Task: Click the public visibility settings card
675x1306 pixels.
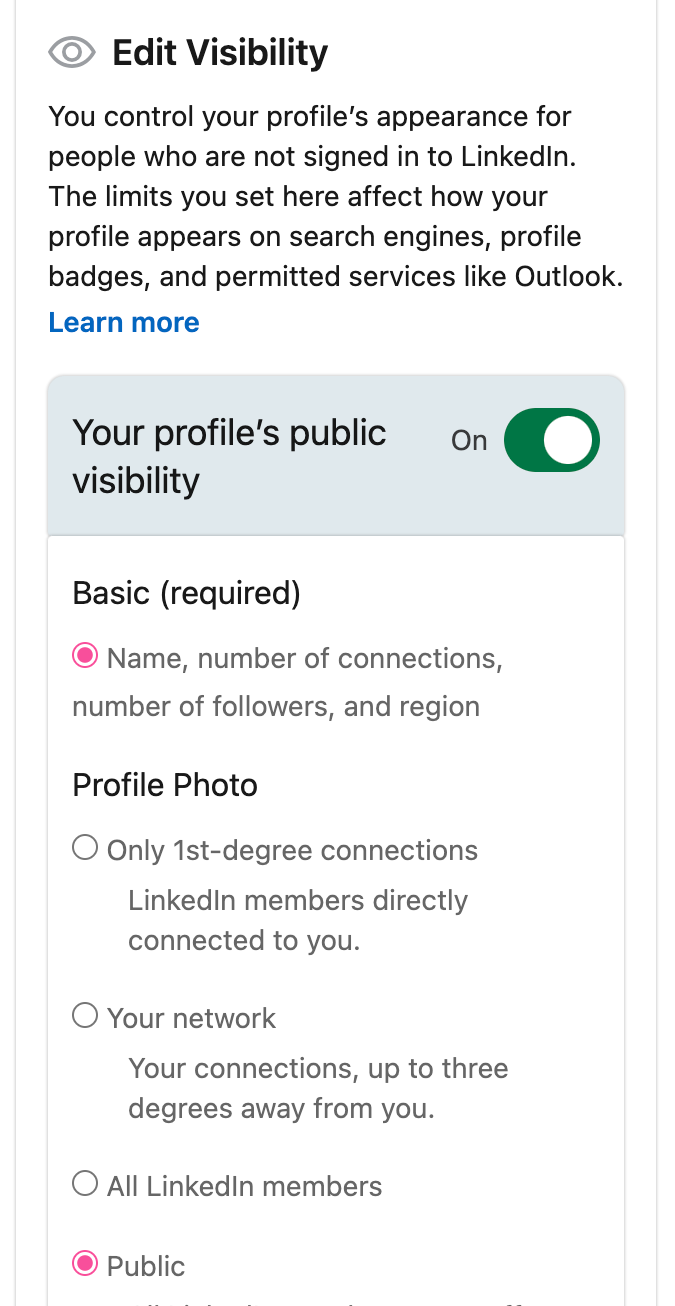Action: click(x=335, y=455)
